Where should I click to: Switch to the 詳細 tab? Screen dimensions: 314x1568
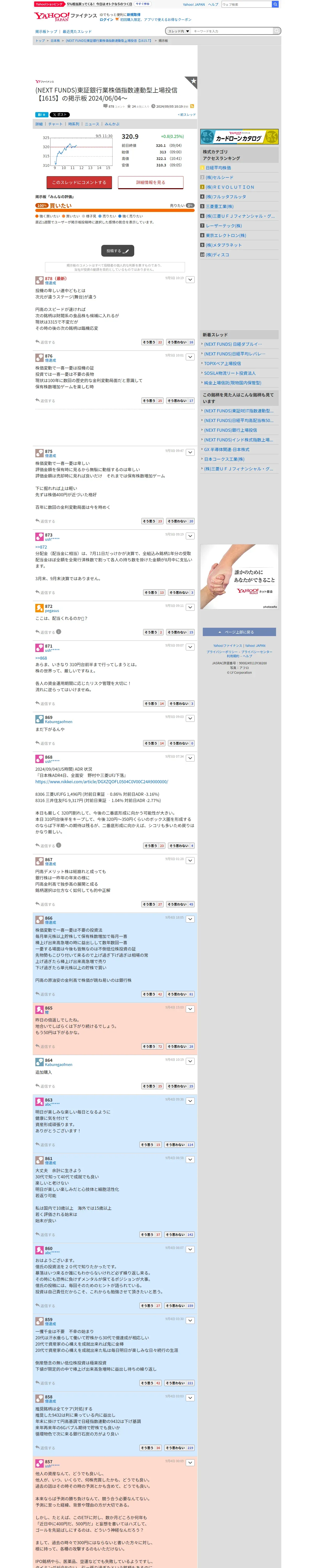(x=39, y=124)
